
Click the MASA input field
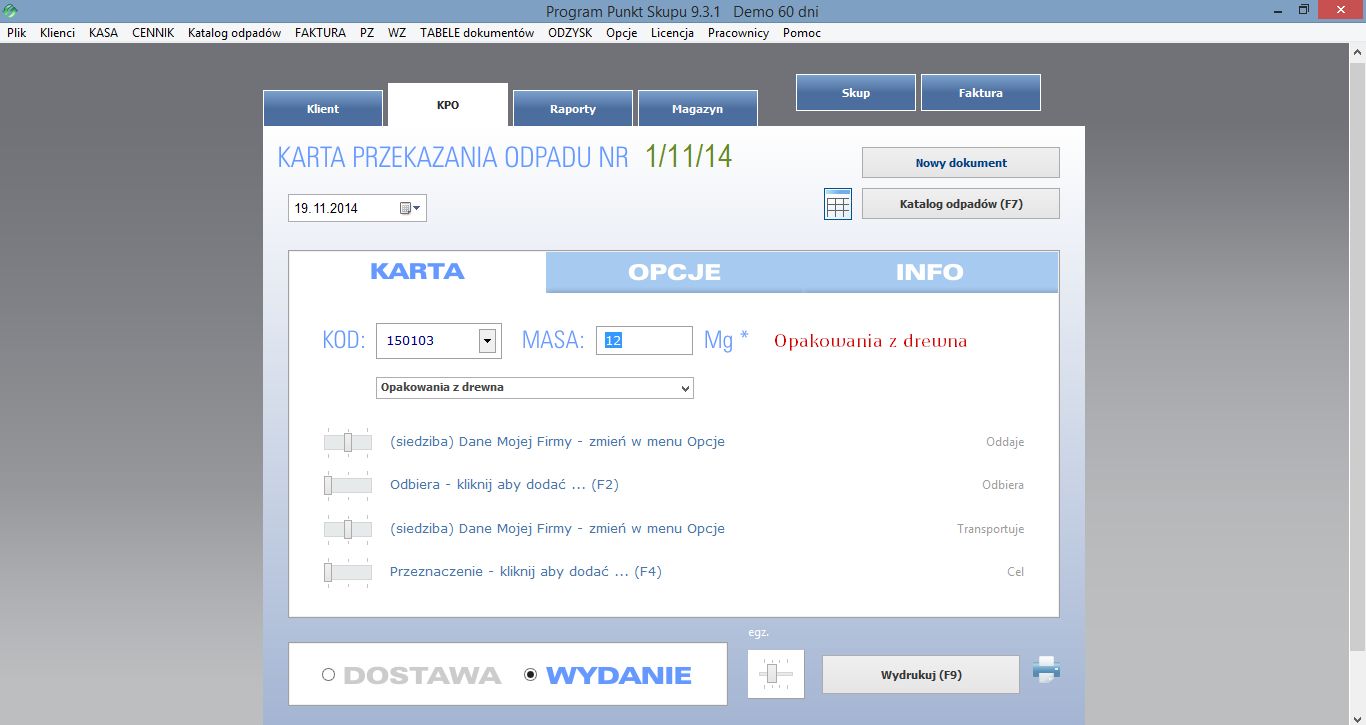[x=644, y=340]
